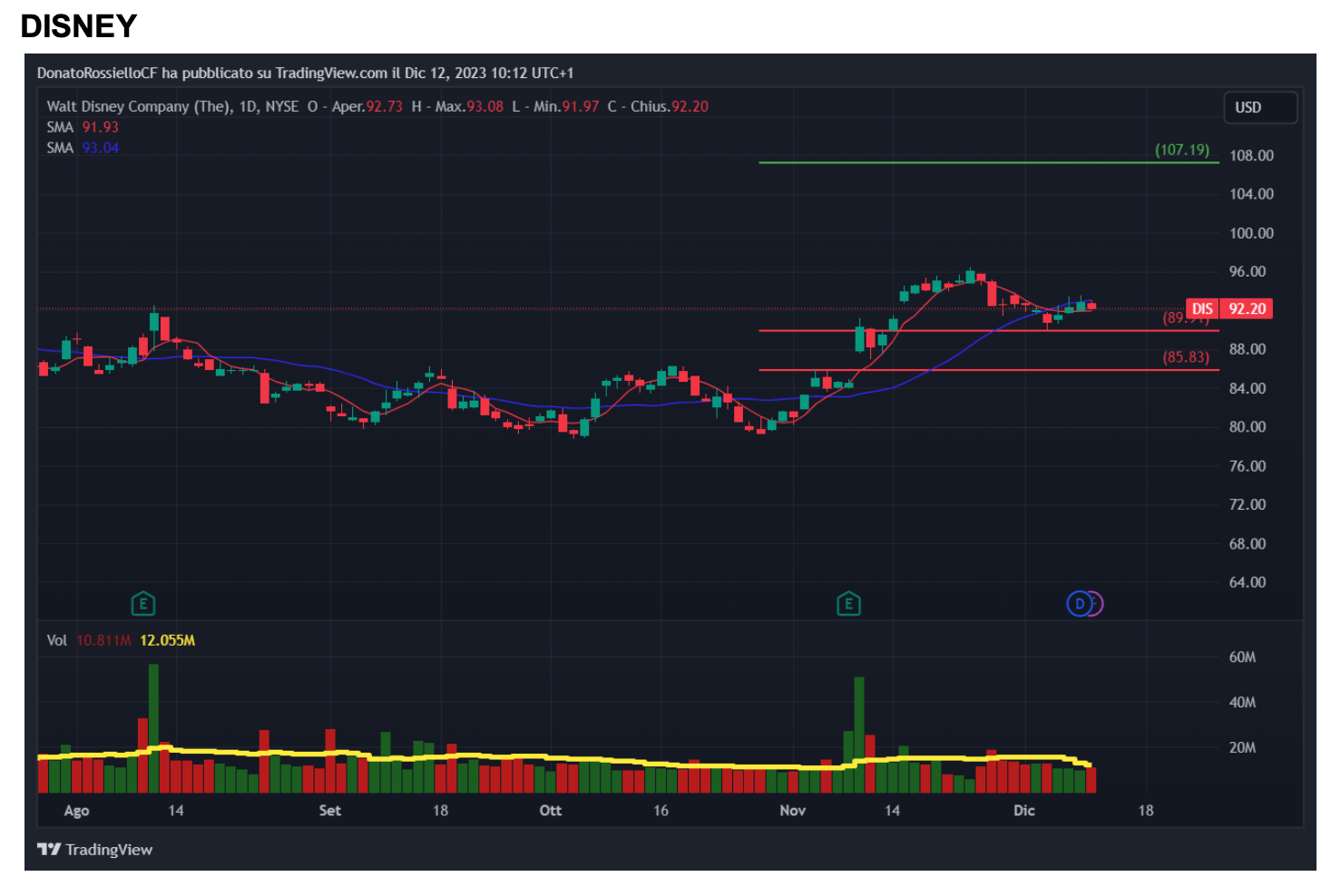Click the 60M volume axis label

pyautogui.click(x=1242, y=657)
